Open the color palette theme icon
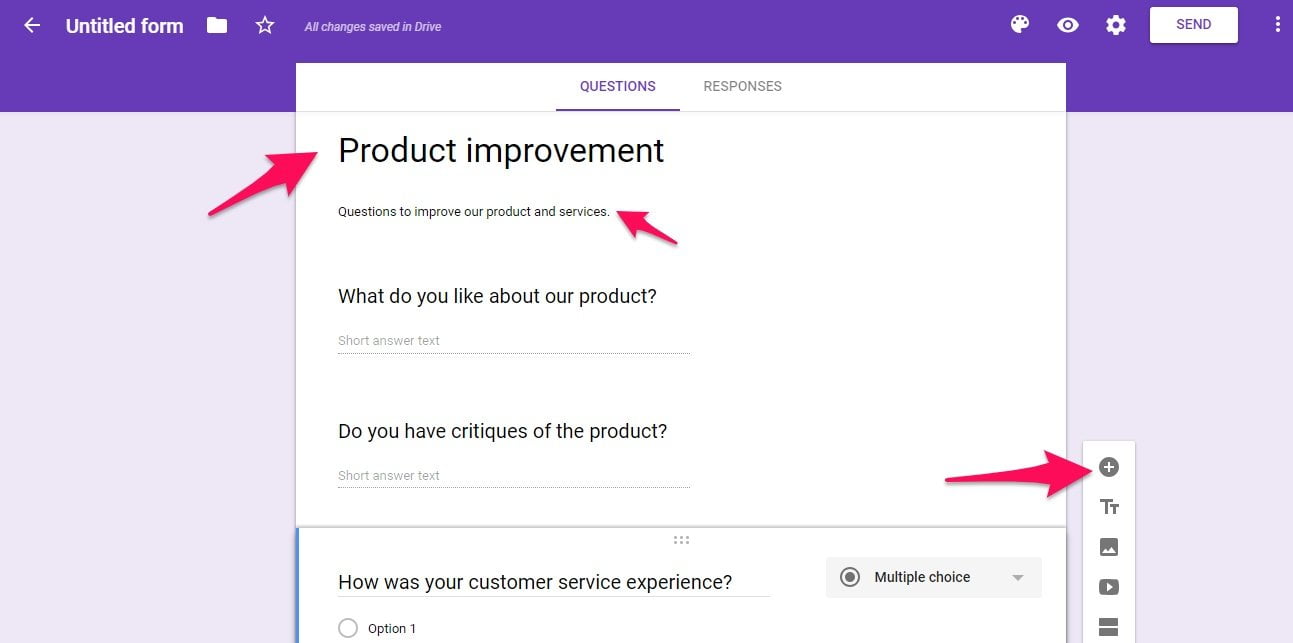The image size is (1293, 643). [1020, 25]
